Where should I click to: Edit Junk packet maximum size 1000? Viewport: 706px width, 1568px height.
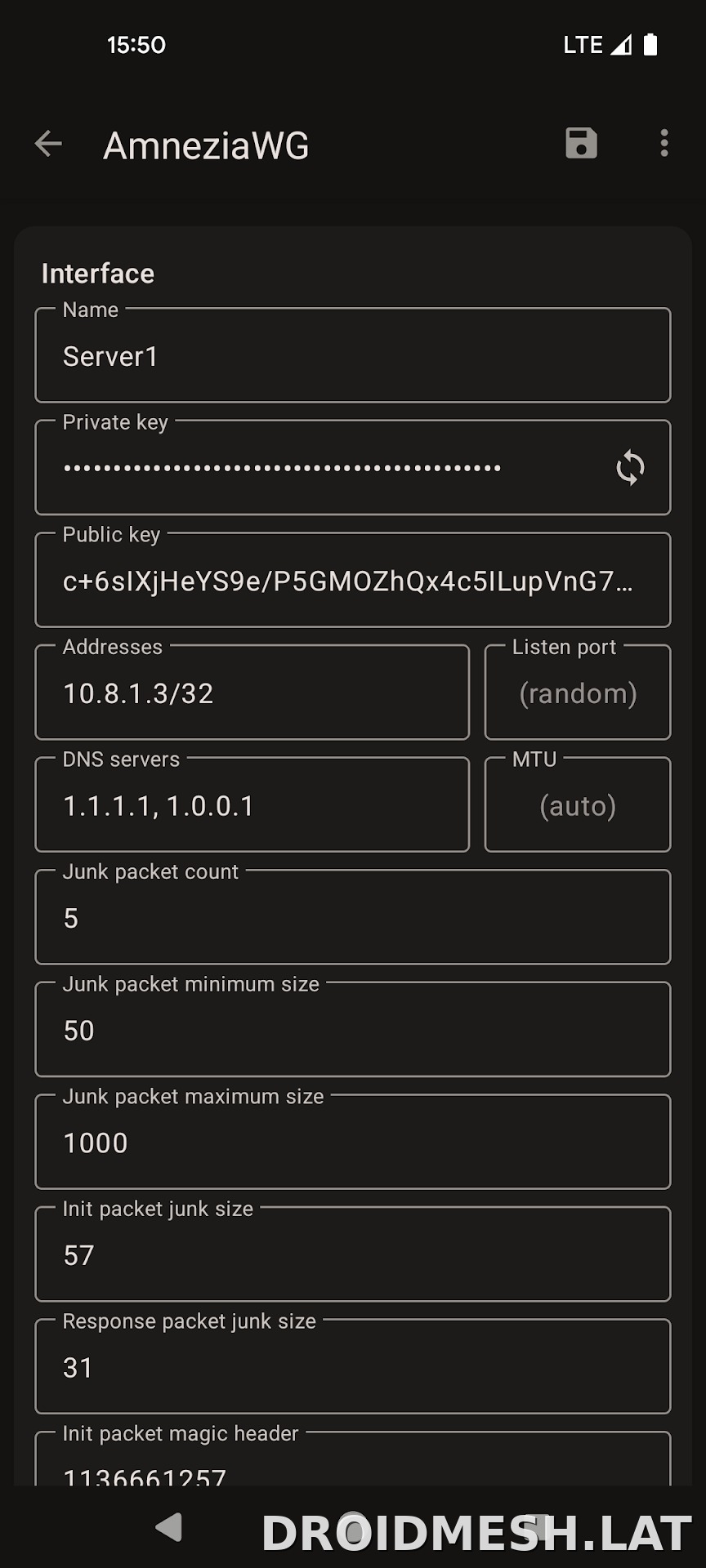point(353,1142)
